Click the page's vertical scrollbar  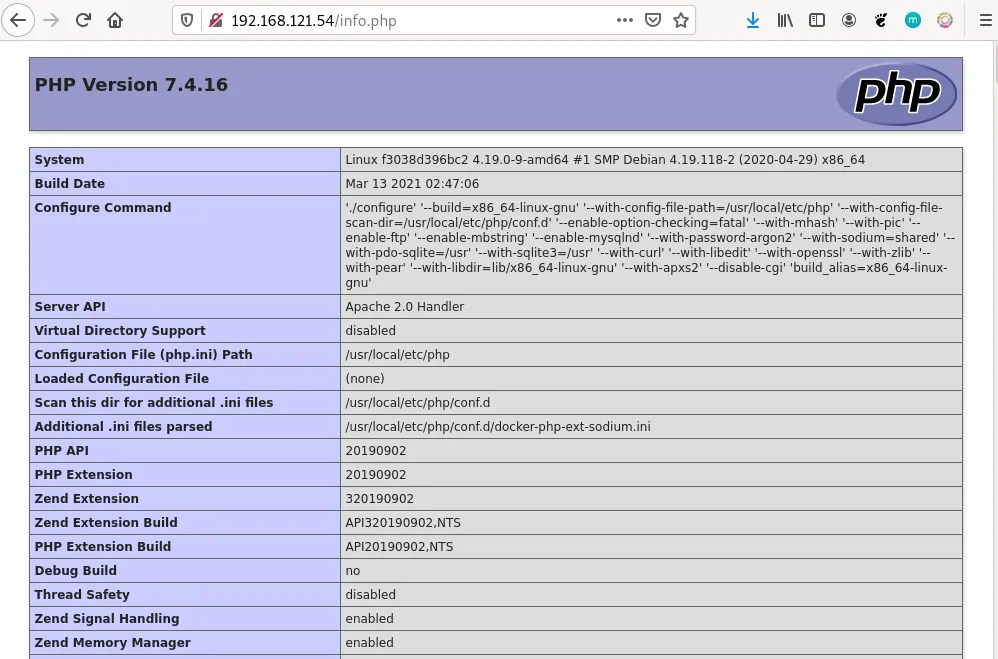pos(991,350)
